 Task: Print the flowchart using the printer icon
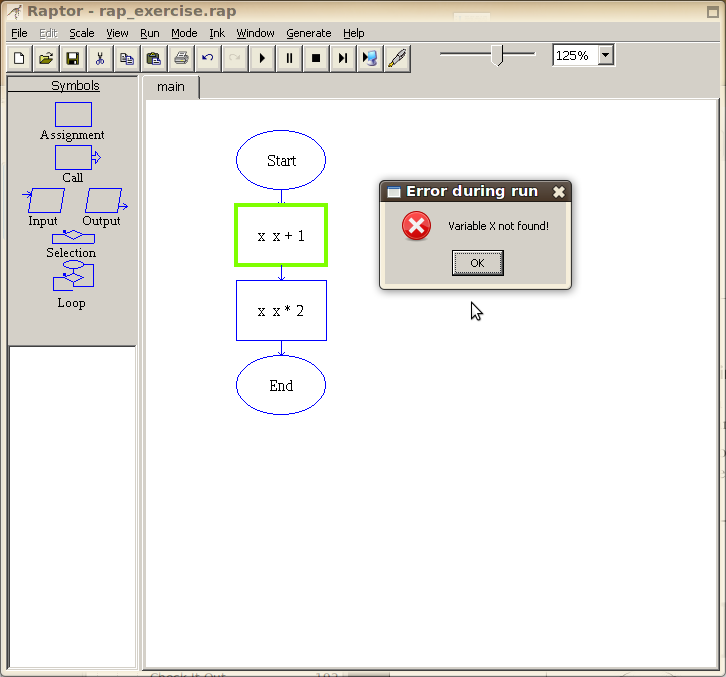click(x=181, y=58)
